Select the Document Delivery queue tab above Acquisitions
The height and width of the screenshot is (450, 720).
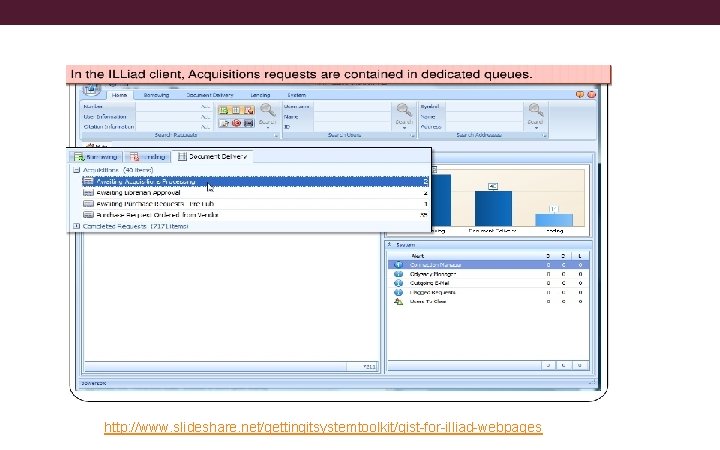point(213,157)
